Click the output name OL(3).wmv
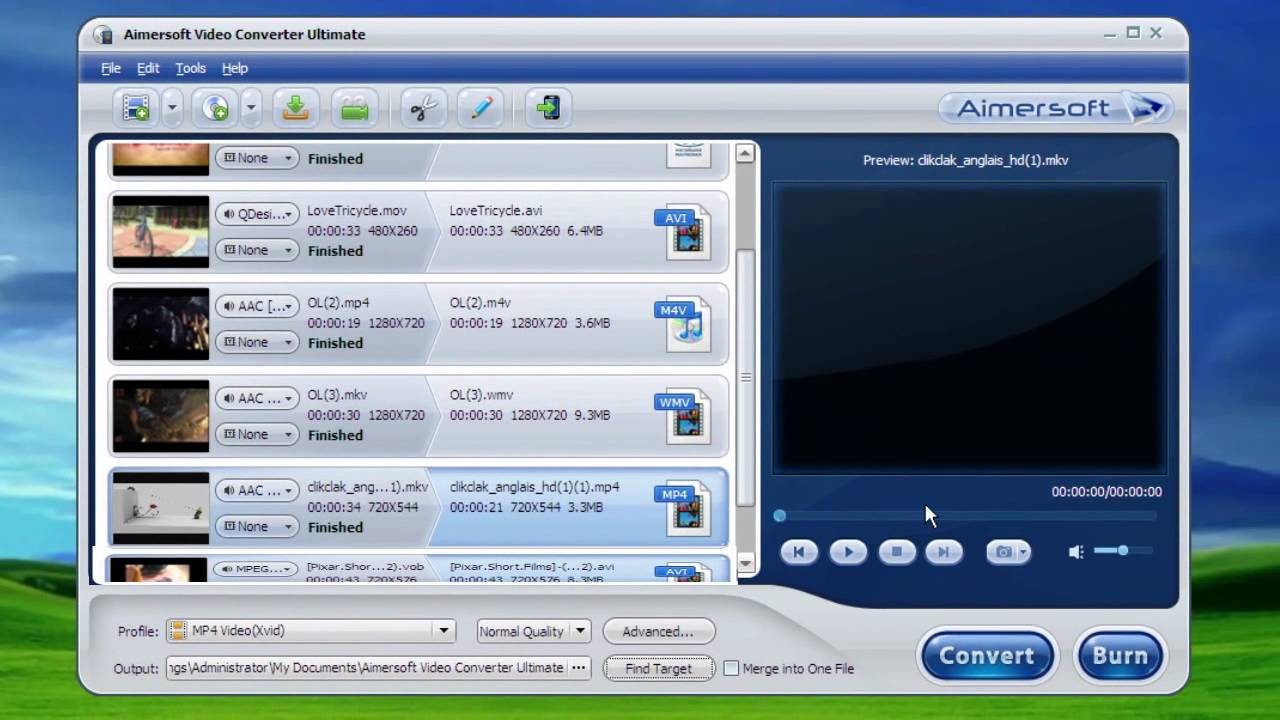Viewport: 1280px width, 720px height. click(481, 395)
